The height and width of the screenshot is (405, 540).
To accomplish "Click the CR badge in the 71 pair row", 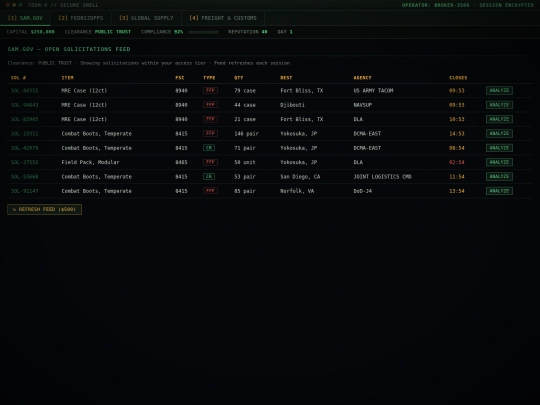I will (209, 147).
